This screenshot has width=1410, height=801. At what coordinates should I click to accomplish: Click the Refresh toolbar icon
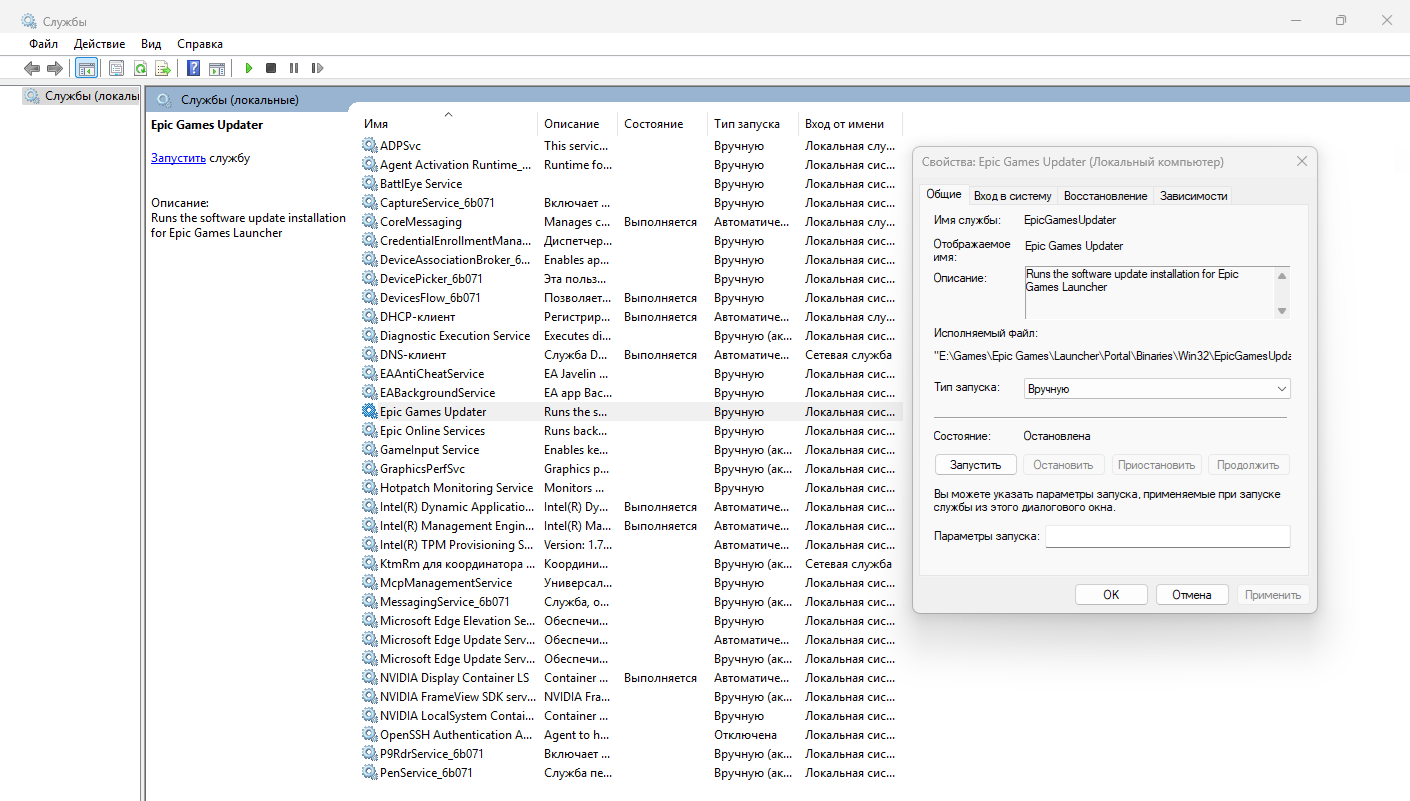coord(140,68)
